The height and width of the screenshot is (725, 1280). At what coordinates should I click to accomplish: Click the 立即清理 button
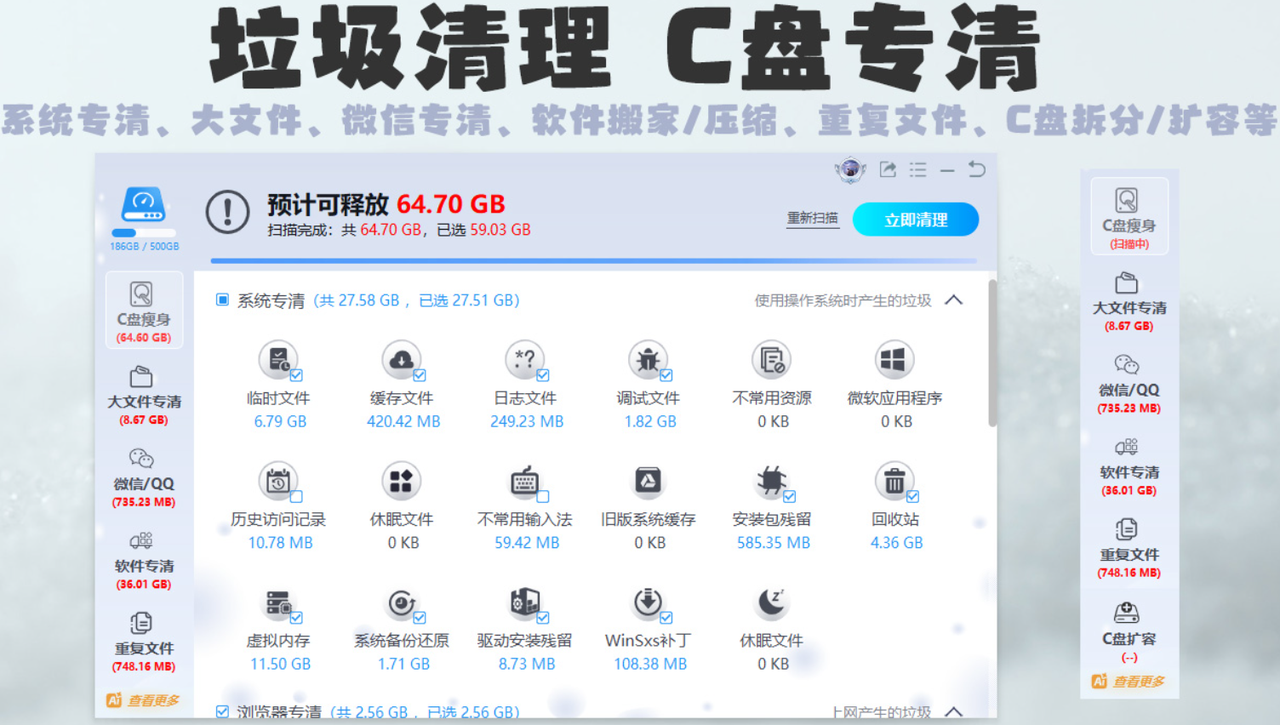pyautogui.click(x=915, y=220)
